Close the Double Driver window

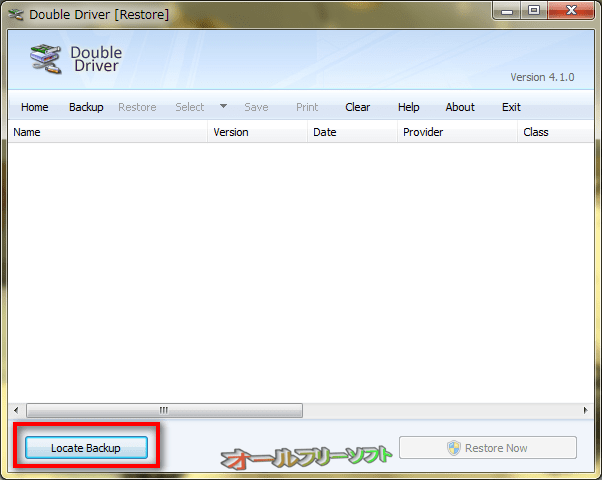click(x=571, y=10)
